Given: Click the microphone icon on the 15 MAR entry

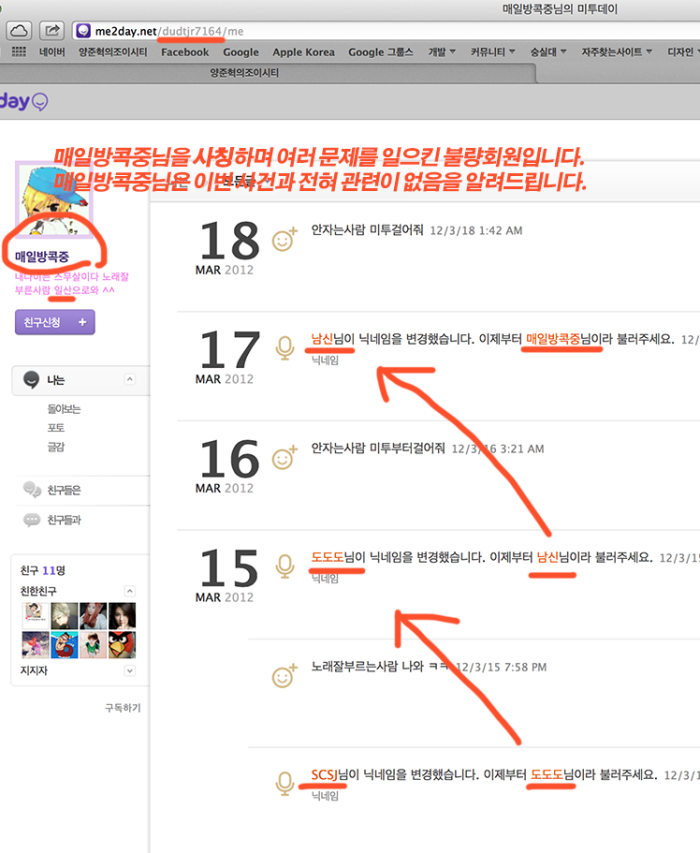Looking at the screenshot, I should click(285, 565).
